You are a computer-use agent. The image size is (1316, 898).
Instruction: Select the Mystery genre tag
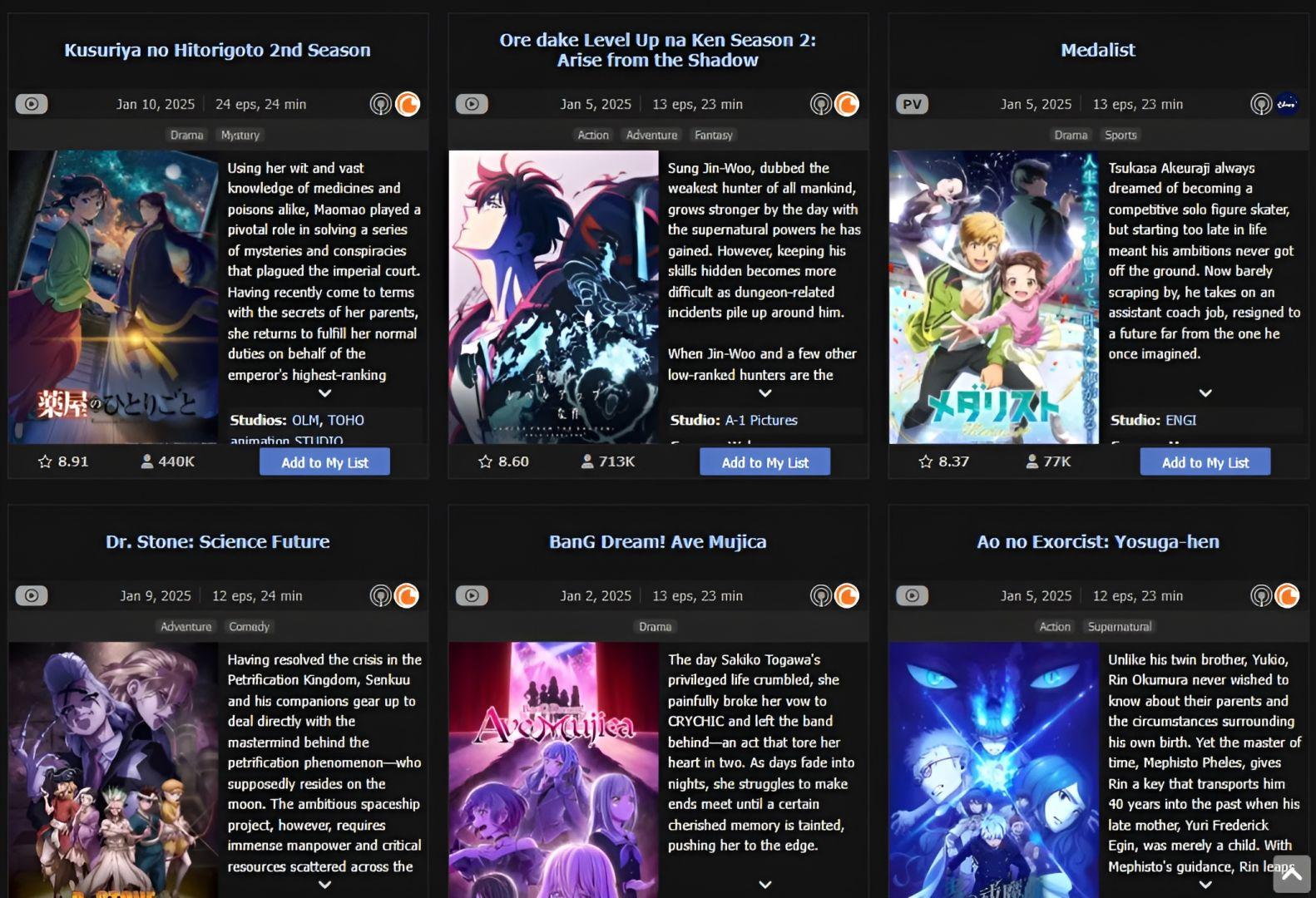click(240, 135)
